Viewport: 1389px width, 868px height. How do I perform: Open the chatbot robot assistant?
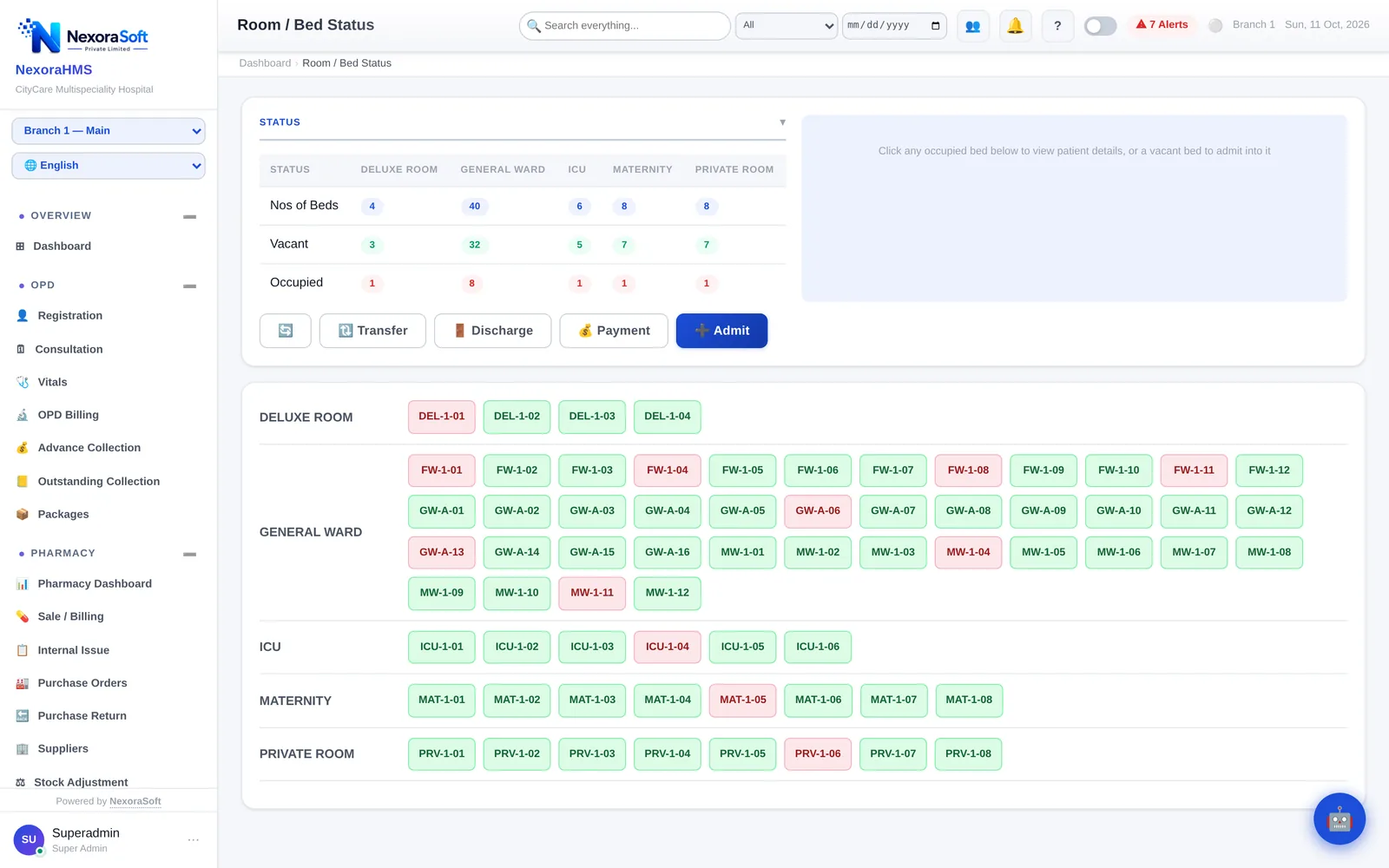1340,819
